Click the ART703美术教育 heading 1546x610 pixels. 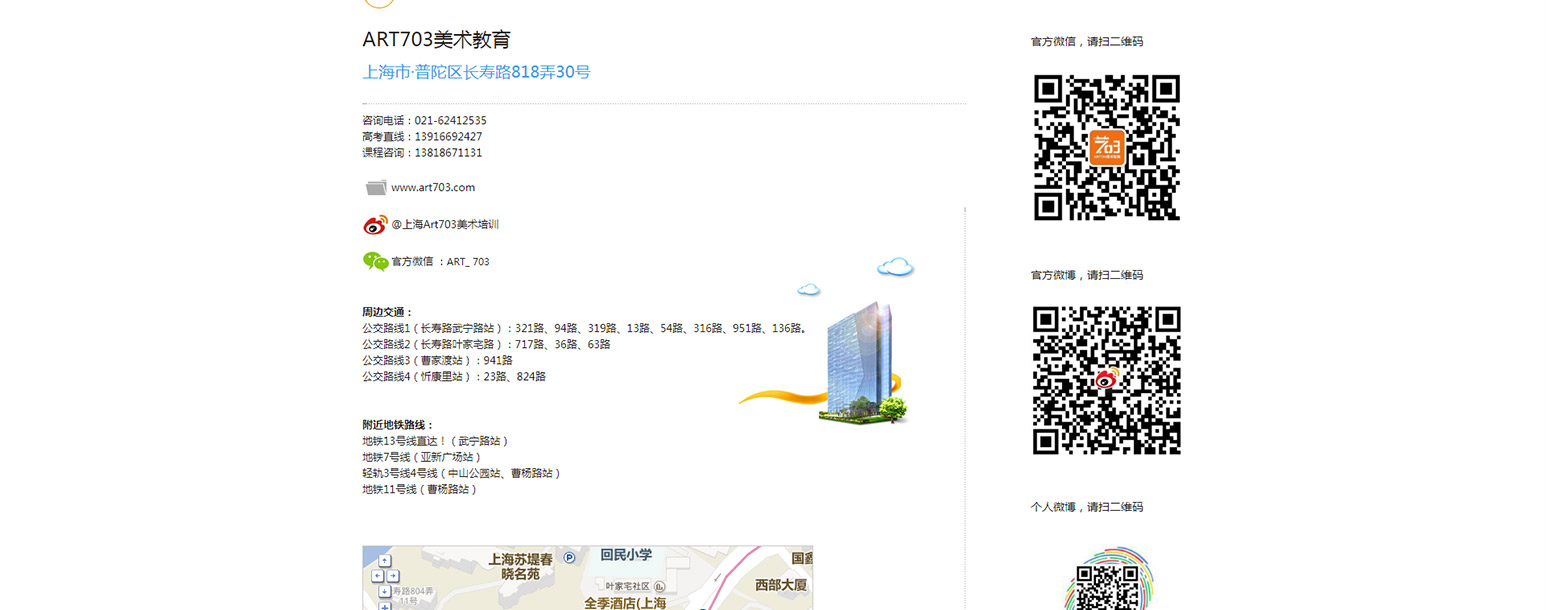[437, 40]
